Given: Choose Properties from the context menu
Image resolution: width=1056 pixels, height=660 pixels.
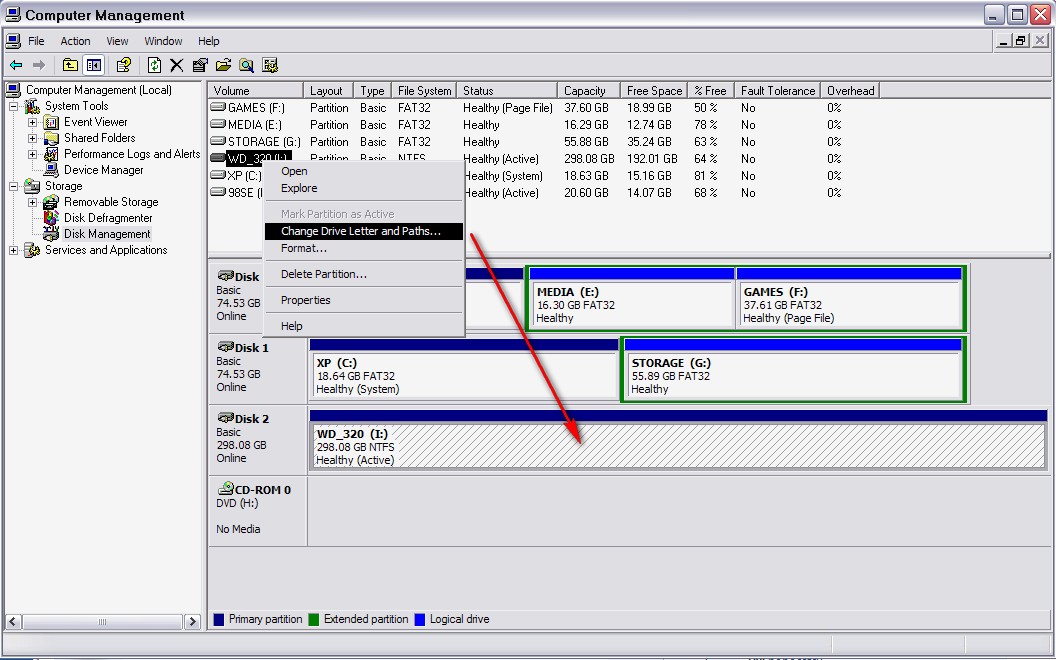Looking at the screenshot, I should (364, 300).
